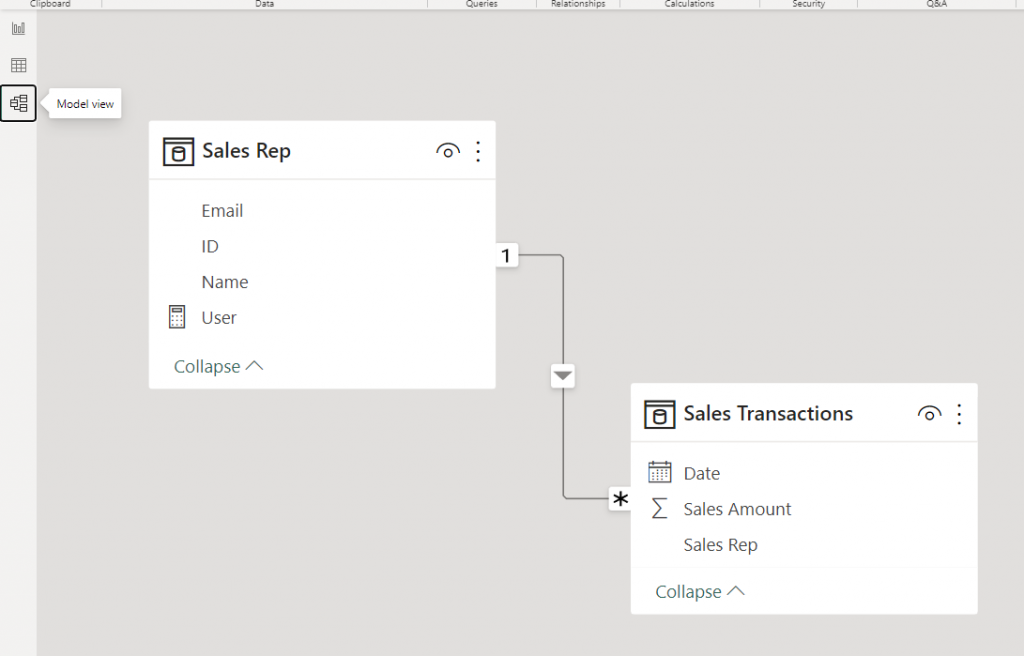The height and width of the screenshot is (656, 1024).
Task: Click the Sales Transactions table header icon
Action: pos(659,414)
